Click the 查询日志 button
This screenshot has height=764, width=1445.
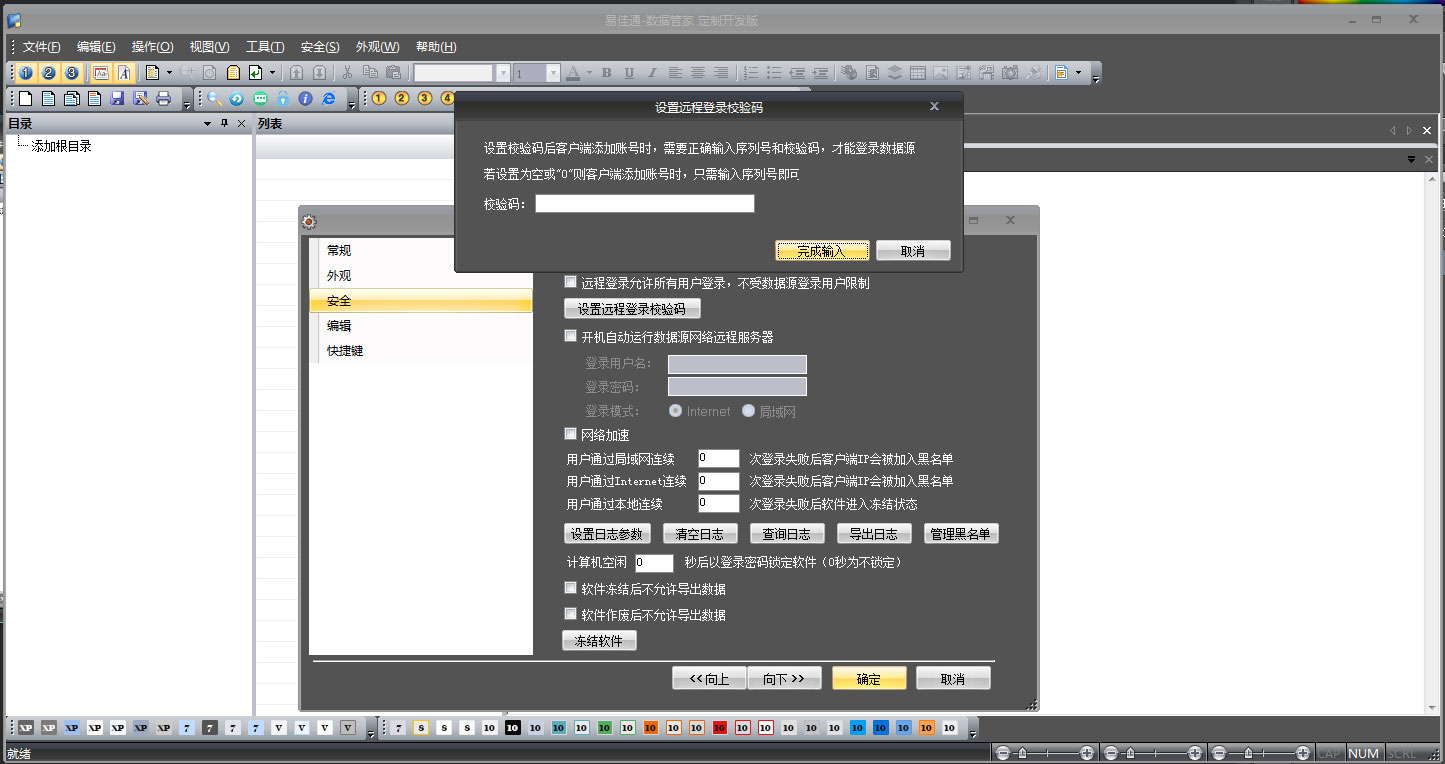coord(787,534)
